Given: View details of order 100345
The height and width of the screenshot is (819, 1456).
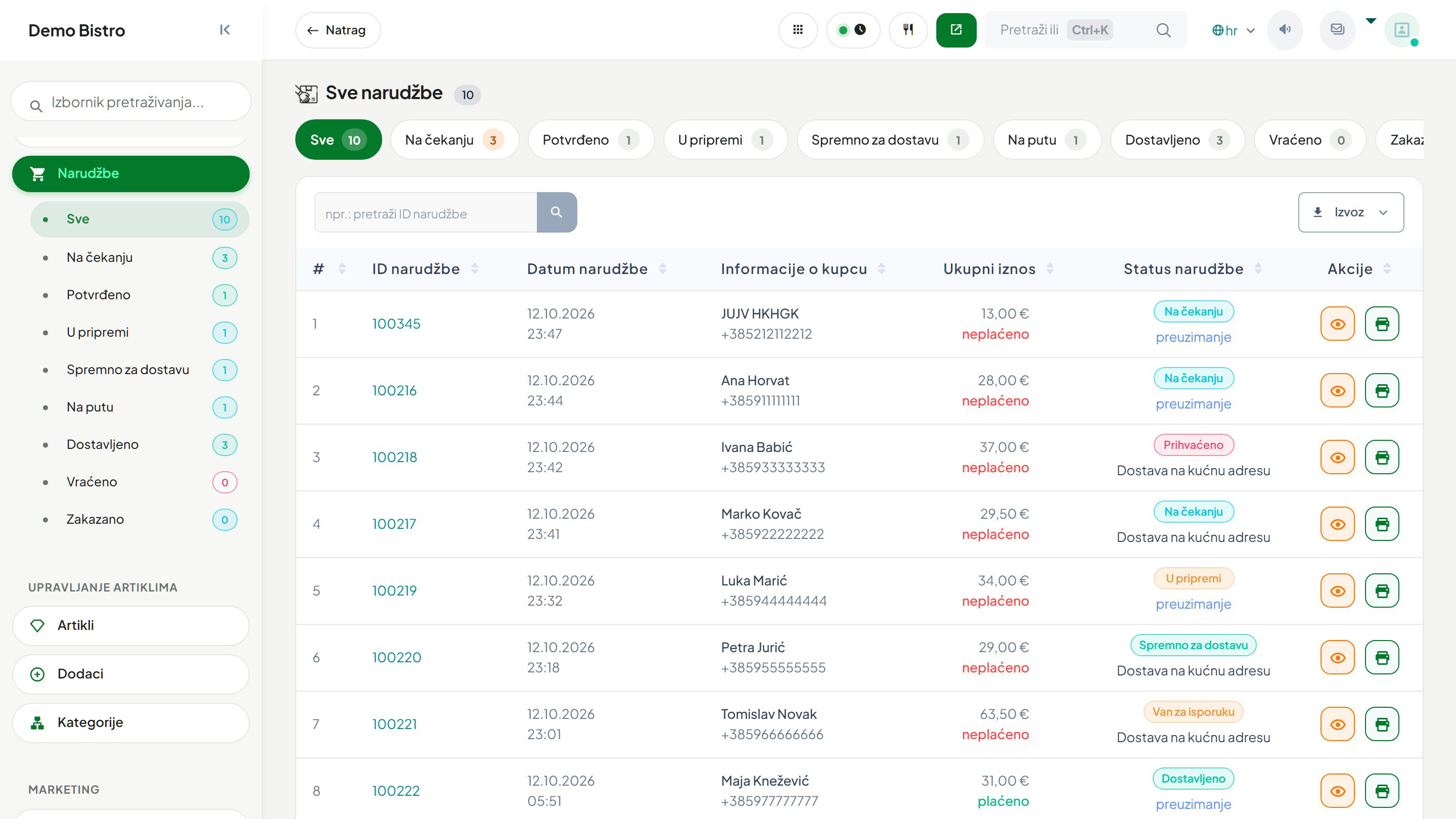Looking at the screenshot, I should pyautogui.click(x=1337, y=324).
